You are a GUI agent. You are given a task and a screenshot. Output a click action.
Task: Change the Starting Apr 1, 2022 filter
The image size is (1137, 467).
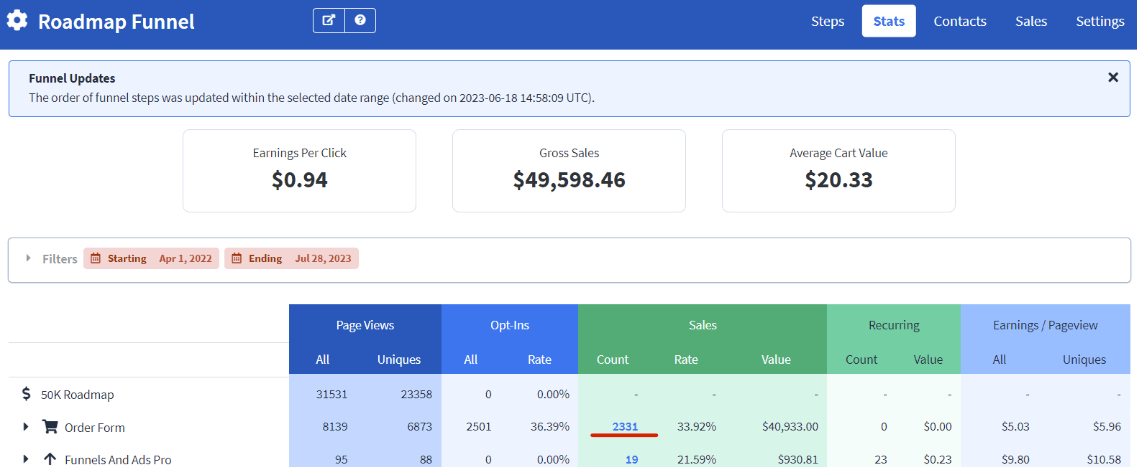(151, 258)
